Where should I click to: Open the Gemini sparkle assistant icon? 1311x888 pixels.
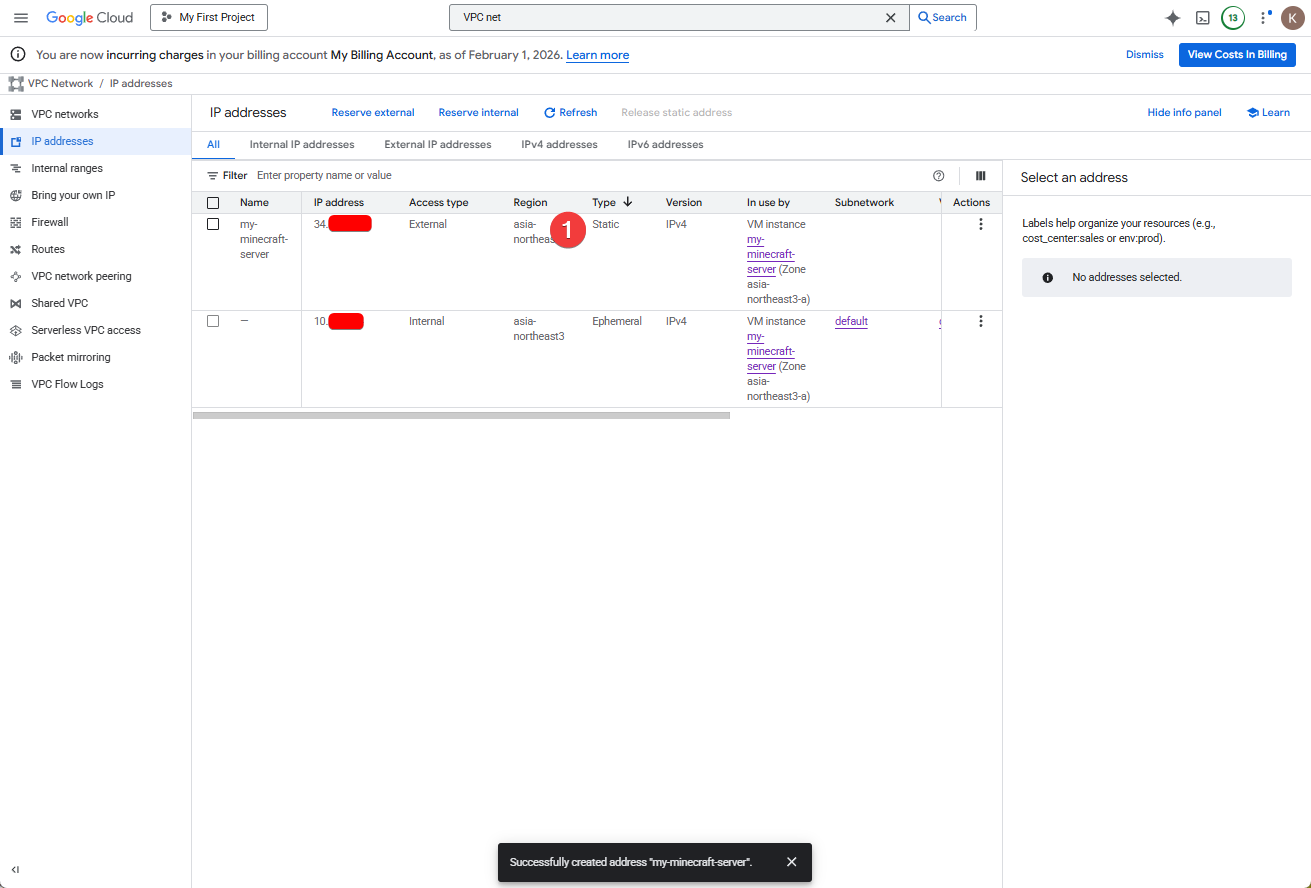tap(1173, 17)
